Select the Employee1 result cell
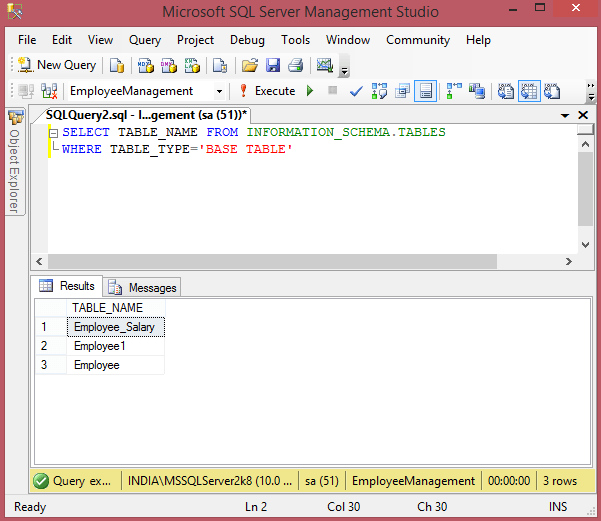 point(116,346)
